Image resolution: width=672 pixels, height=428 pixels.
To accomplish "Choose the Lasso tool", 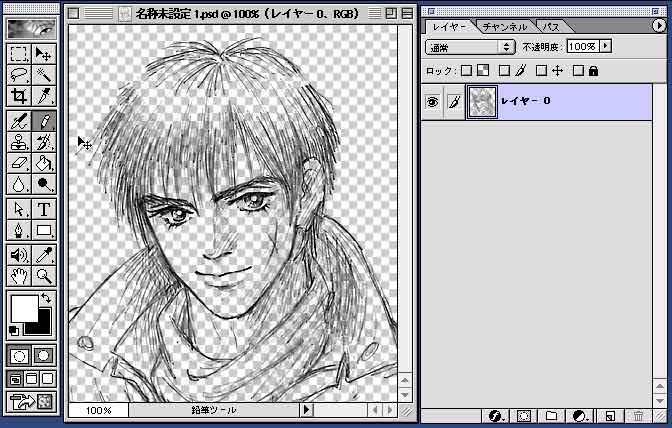I will pos(18,75).
